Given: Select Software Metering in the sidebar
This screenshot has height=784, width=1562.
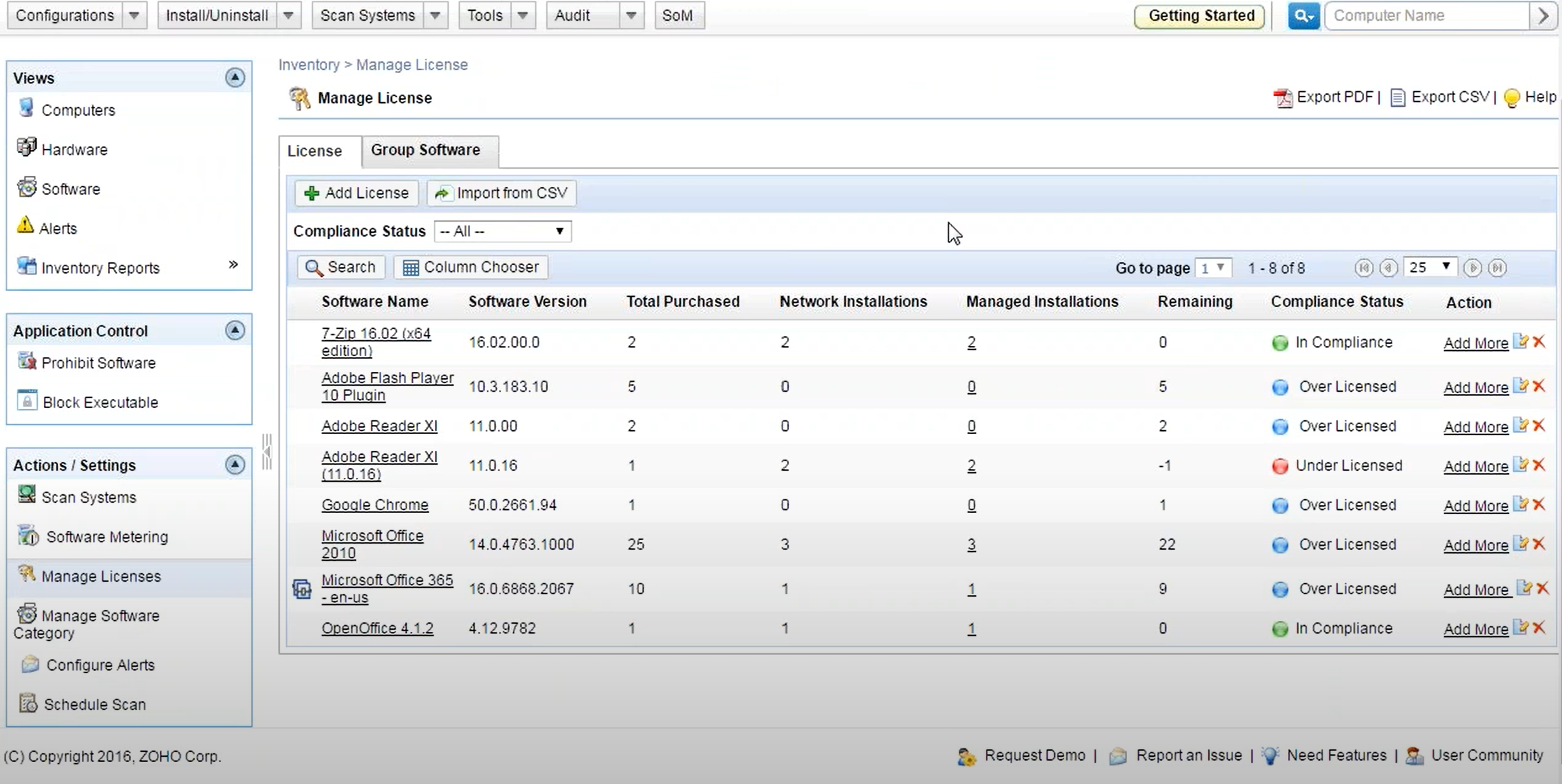Looking at the screenshot, I should 107,536.
